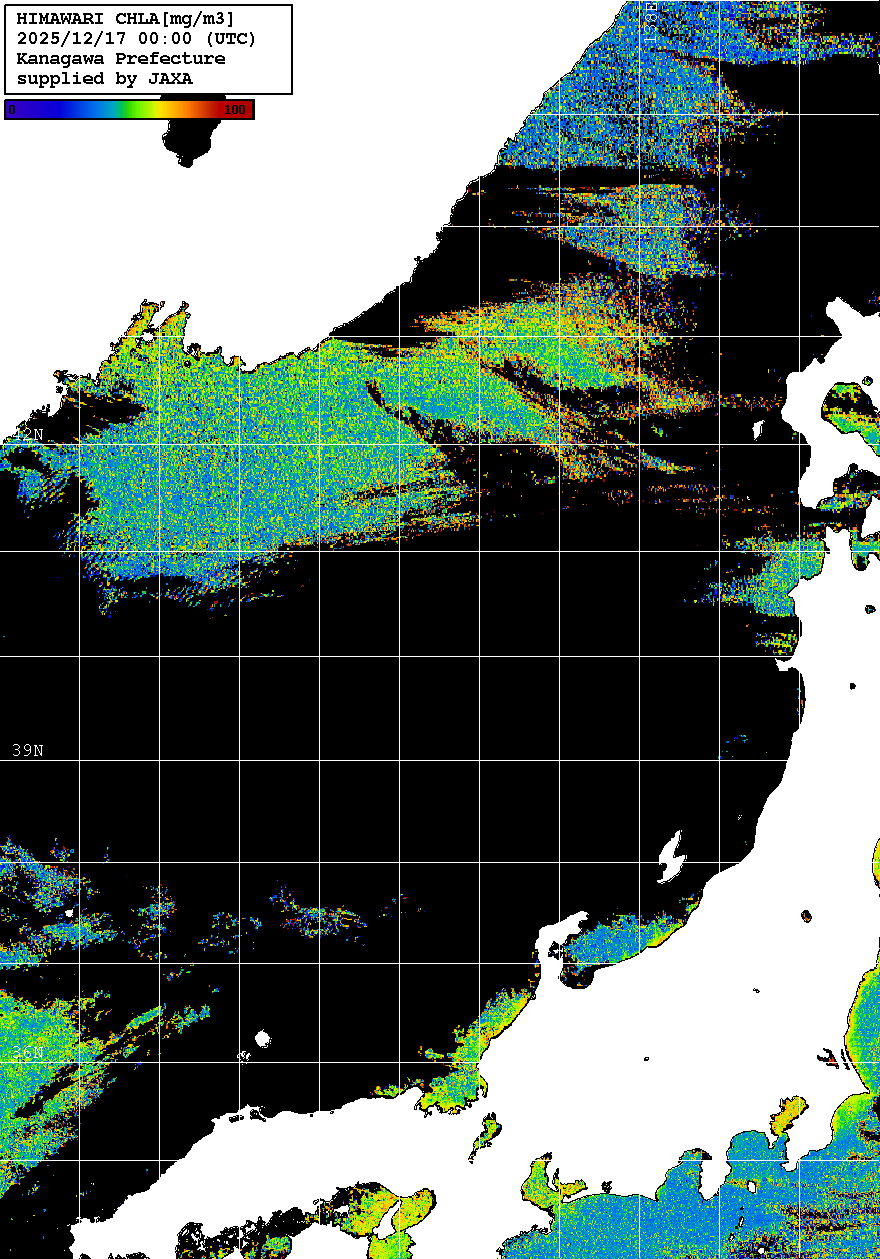Click the 100 label on the color bar
This screenshot has width=880, height=1259.
click(236, 110)
